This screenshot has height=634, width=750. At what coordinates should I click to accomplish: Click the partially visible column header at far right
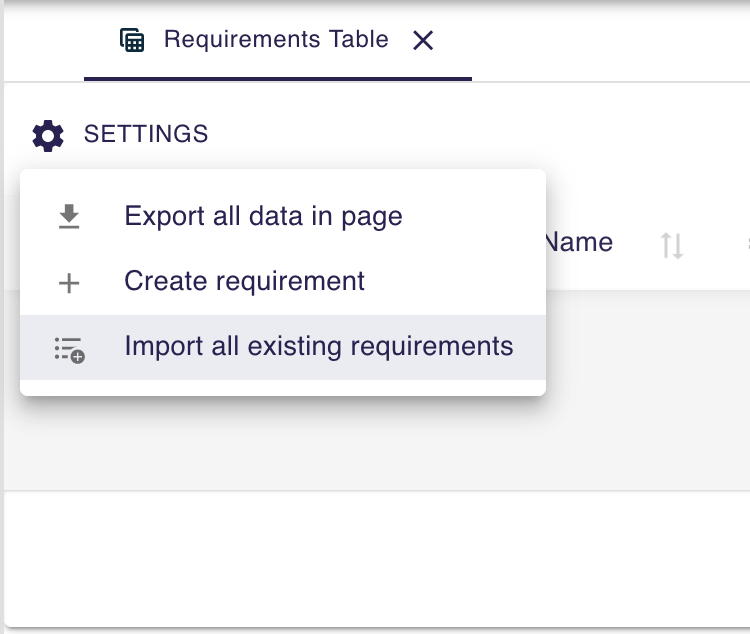[745, 243]
